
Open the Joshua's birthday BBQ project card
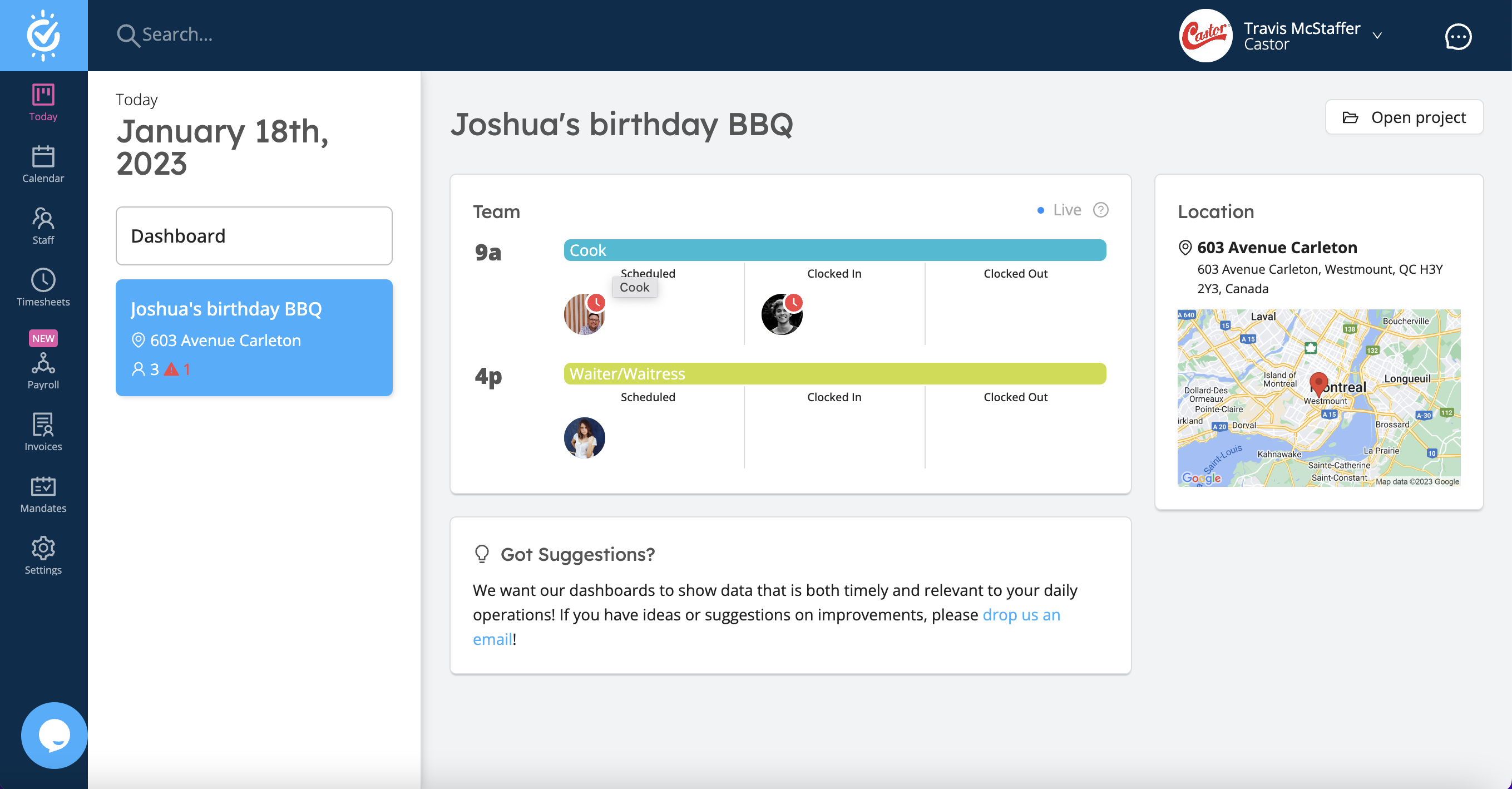254,338
